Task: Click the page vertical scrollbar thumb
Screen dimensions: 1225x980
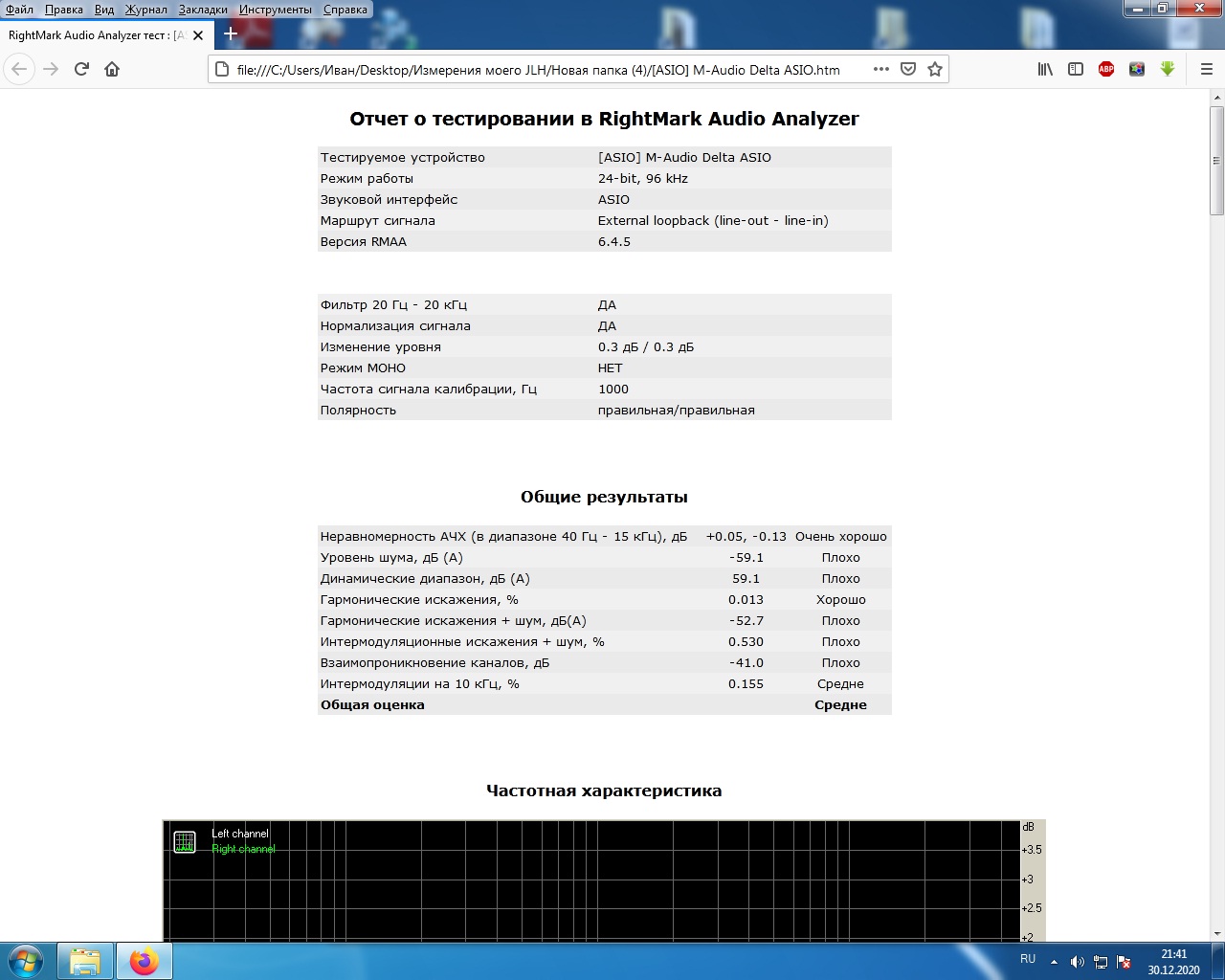Action: click(1216, 160)
